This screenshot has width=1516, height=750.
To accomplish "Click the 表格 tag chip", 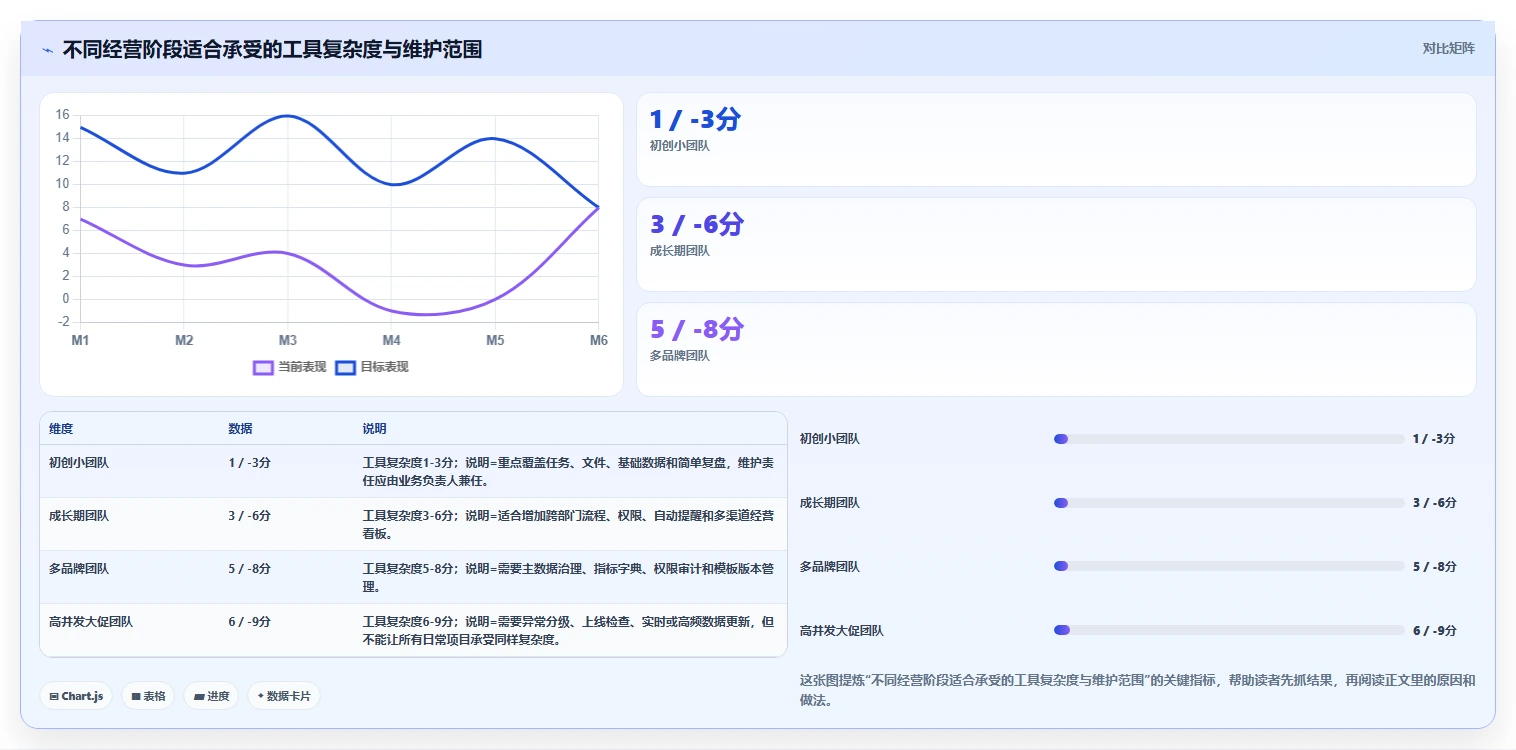I will point(148,696).
